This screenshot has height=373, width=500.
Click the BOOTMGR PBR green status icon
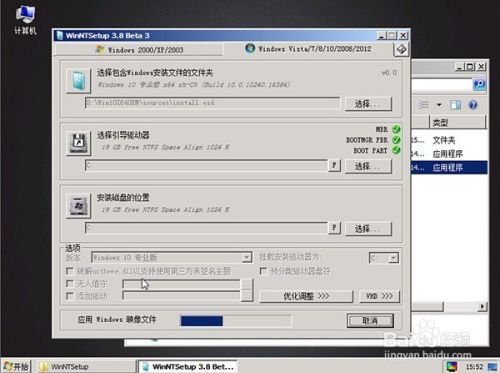click(396, 140)
